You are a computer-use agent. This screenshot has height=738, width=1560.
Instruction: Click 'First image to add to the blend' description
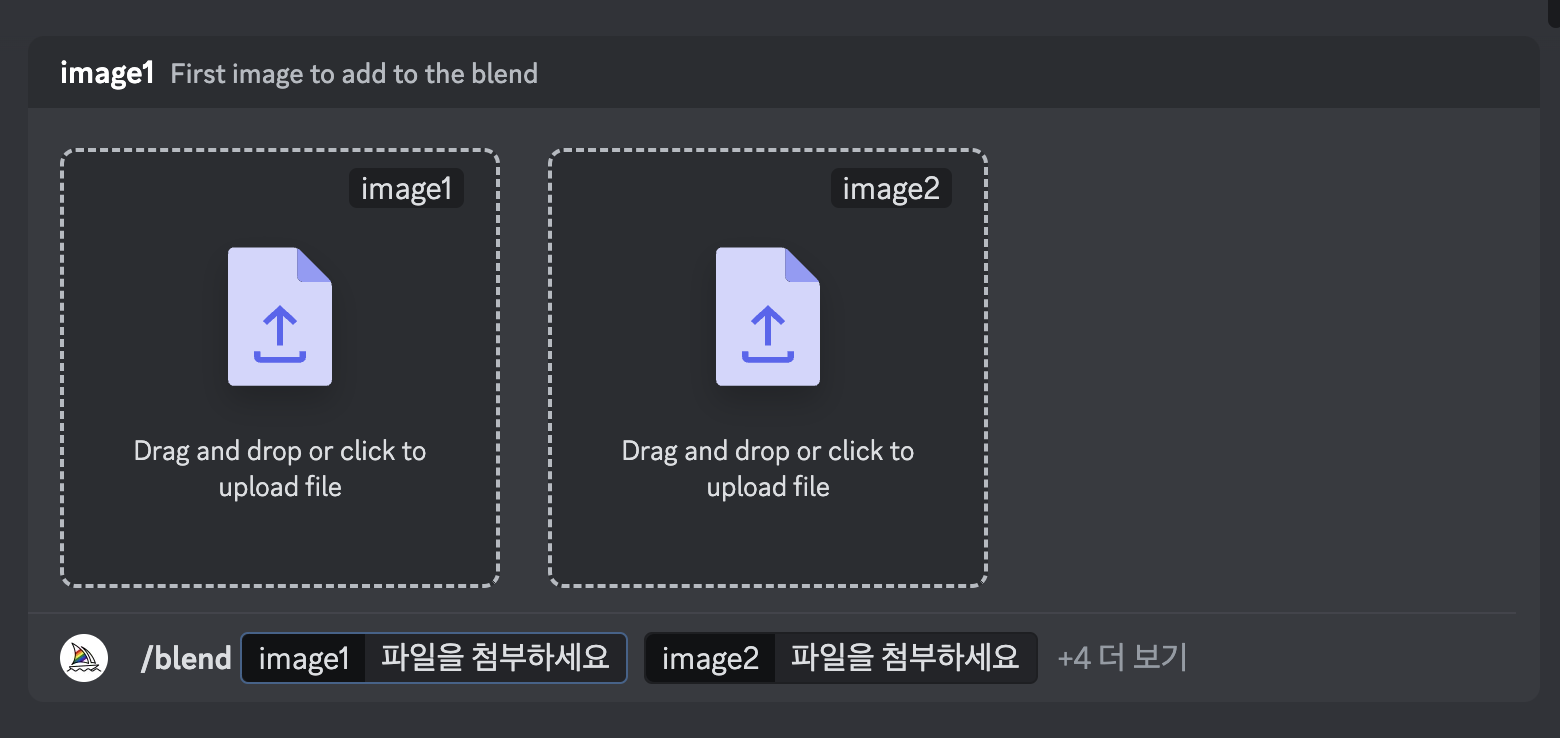point(354,74)
